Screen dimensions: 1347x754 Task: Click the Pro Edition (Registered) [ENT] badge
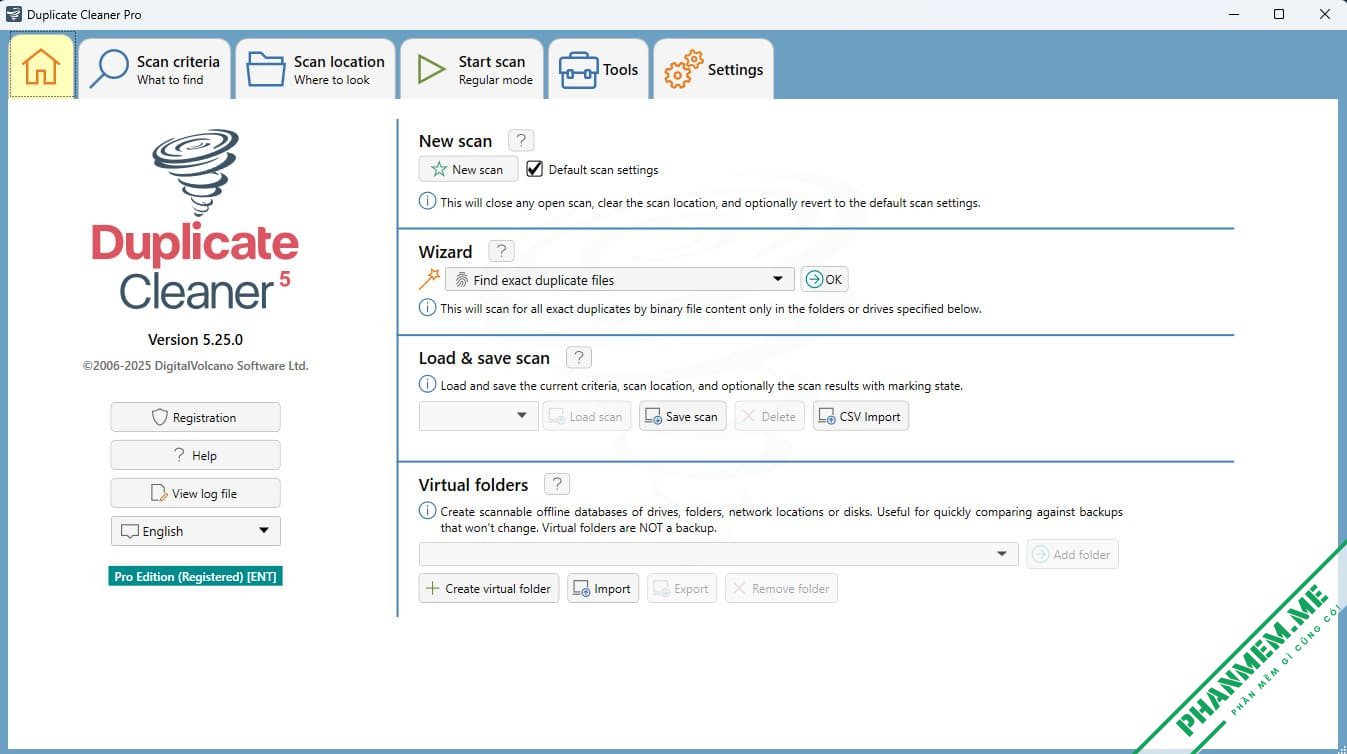196,577
